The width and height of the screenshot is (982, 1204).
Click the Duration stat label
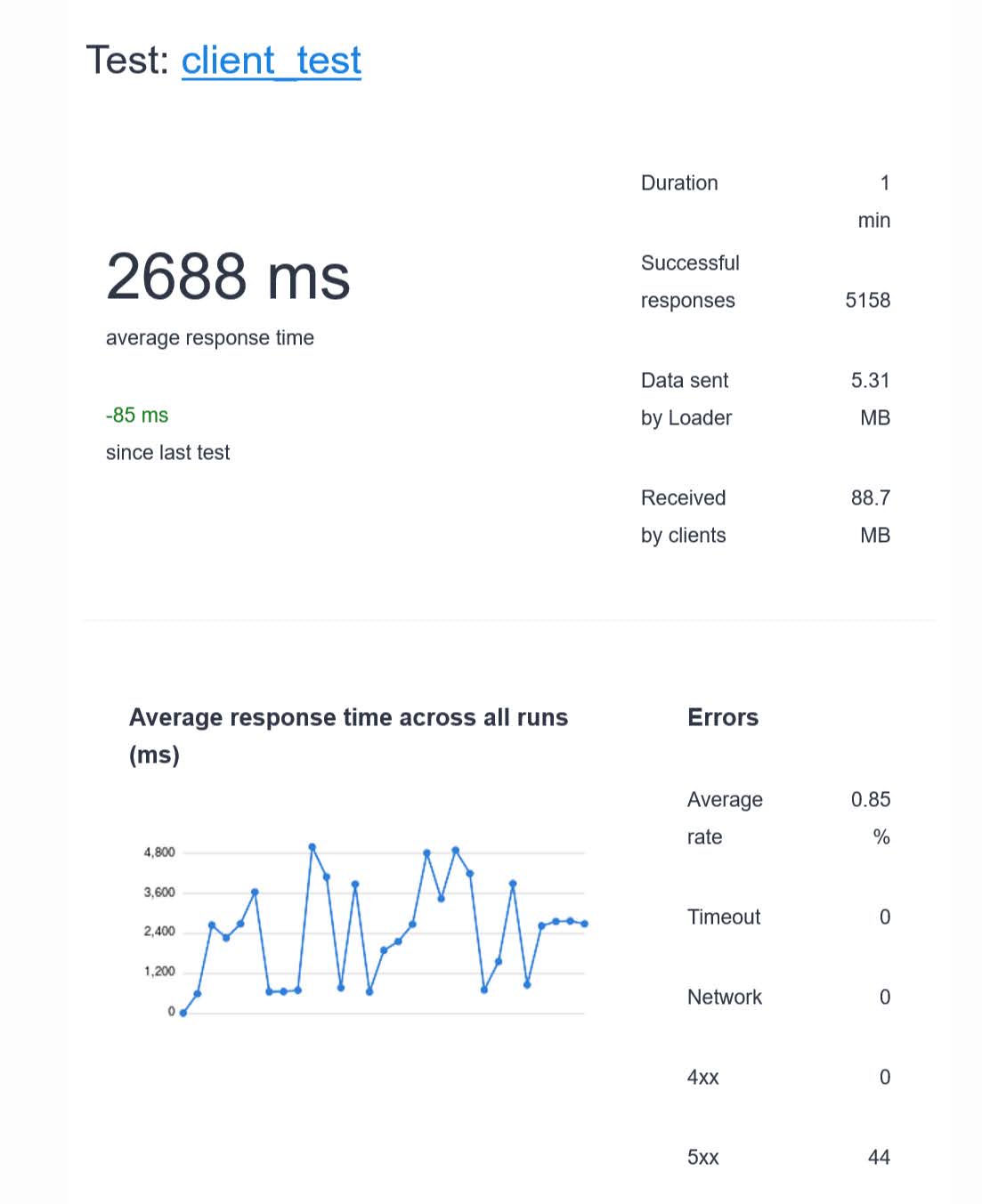pyautogui.click(x=679, y=183)
